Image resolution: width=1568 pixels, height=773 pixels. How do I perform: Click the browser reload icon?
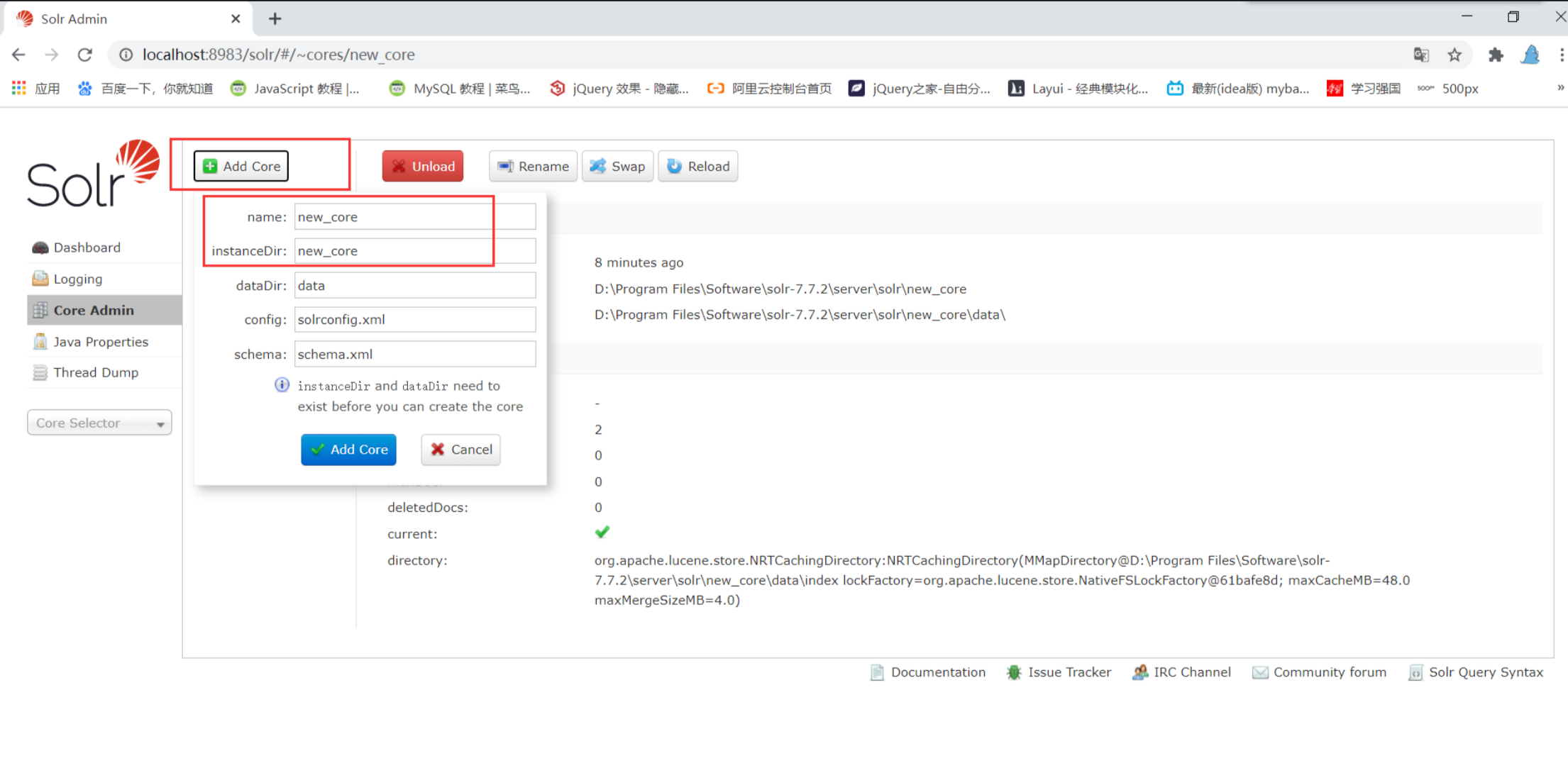85,55
